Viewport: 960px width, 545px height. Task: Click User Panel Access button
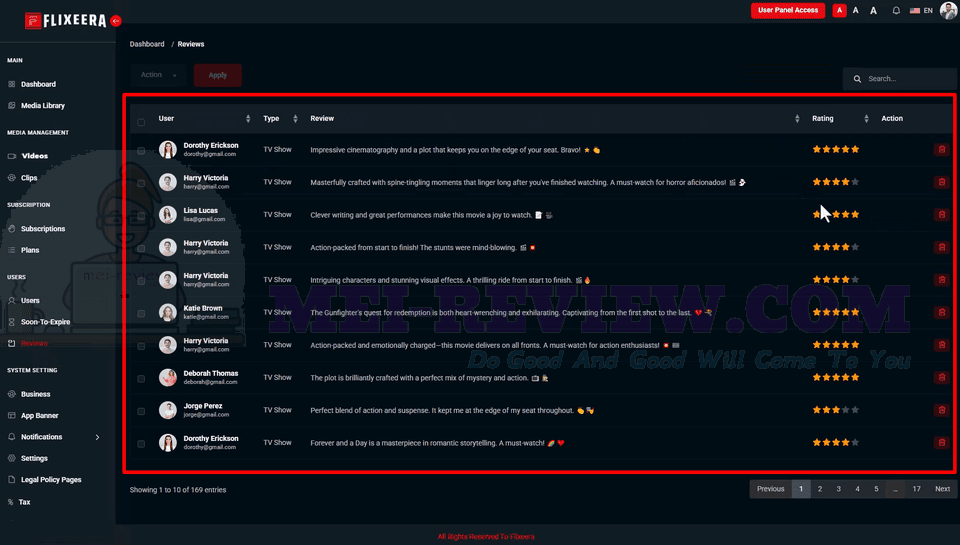787,10
